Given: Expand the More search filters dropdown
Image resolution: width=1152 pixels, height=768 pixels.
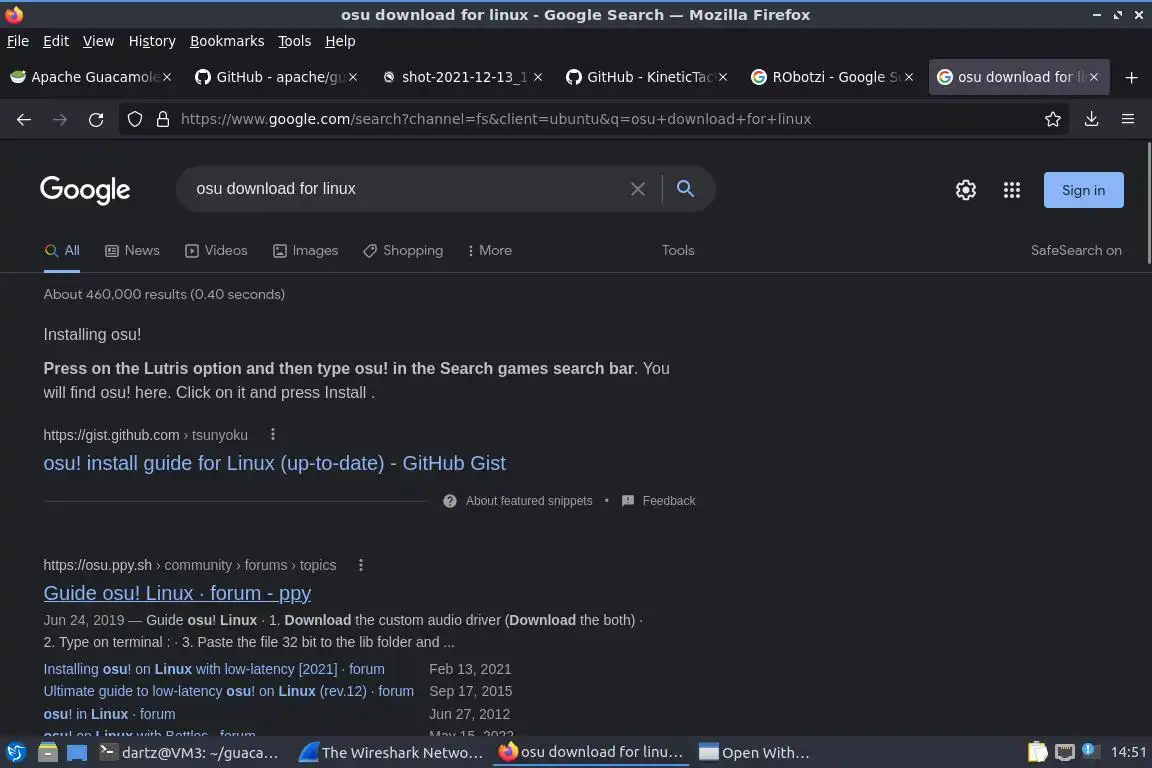Looking at the screenshot, I should pos(489,251).
